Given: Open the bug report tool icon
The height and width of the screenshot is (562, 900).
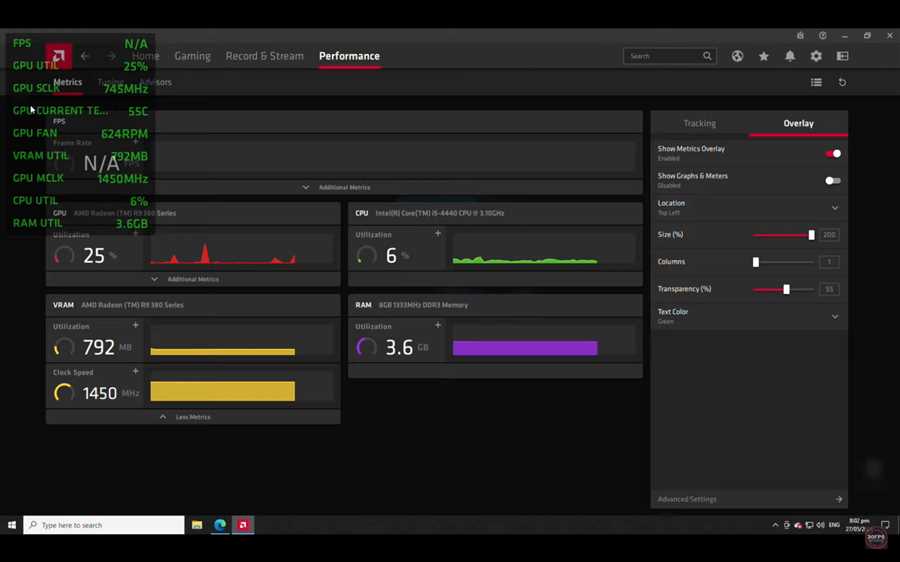Looking at the screenshot, I should (x=800, y=36).
